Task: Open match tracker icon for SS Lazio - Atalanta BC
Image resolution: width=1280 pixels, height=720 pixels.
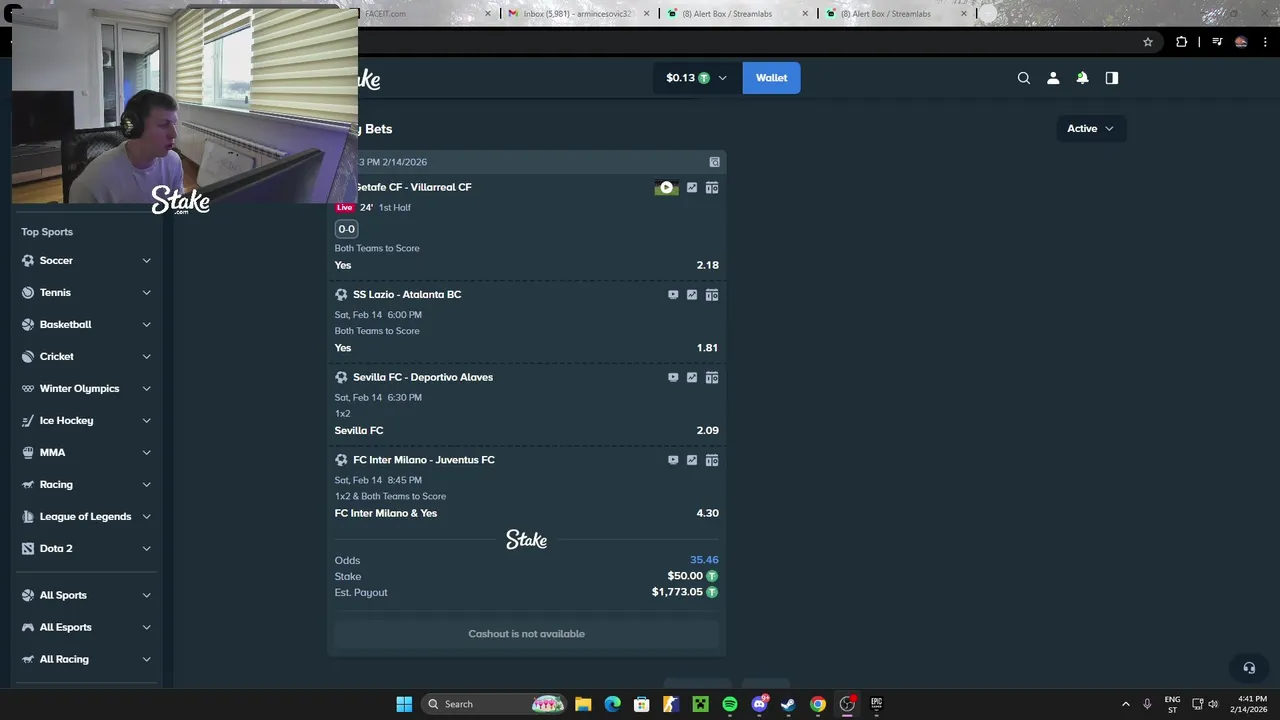Action: 712,295
